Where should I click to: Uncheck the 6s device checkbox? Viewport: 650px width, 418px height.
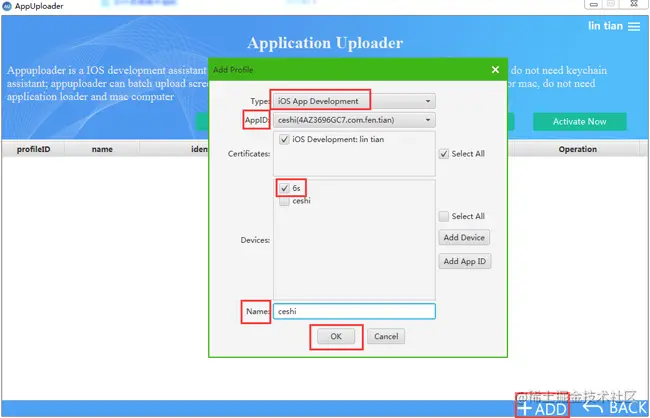(x=284, y=188)
